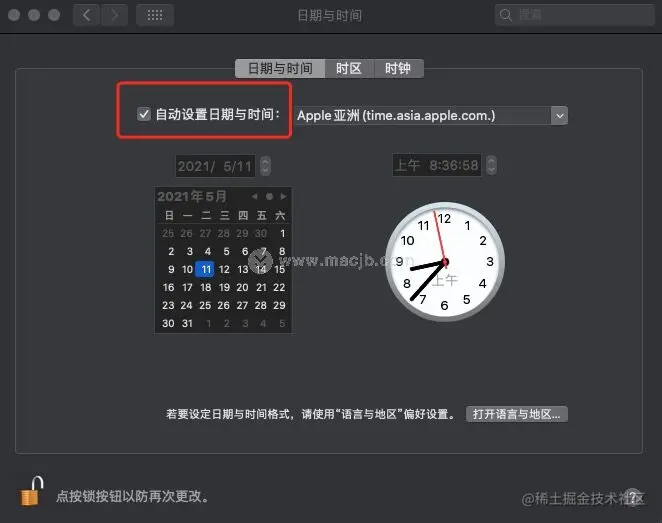
Task: Go forward with the right chevron button
Action: [x=114, y=16]
